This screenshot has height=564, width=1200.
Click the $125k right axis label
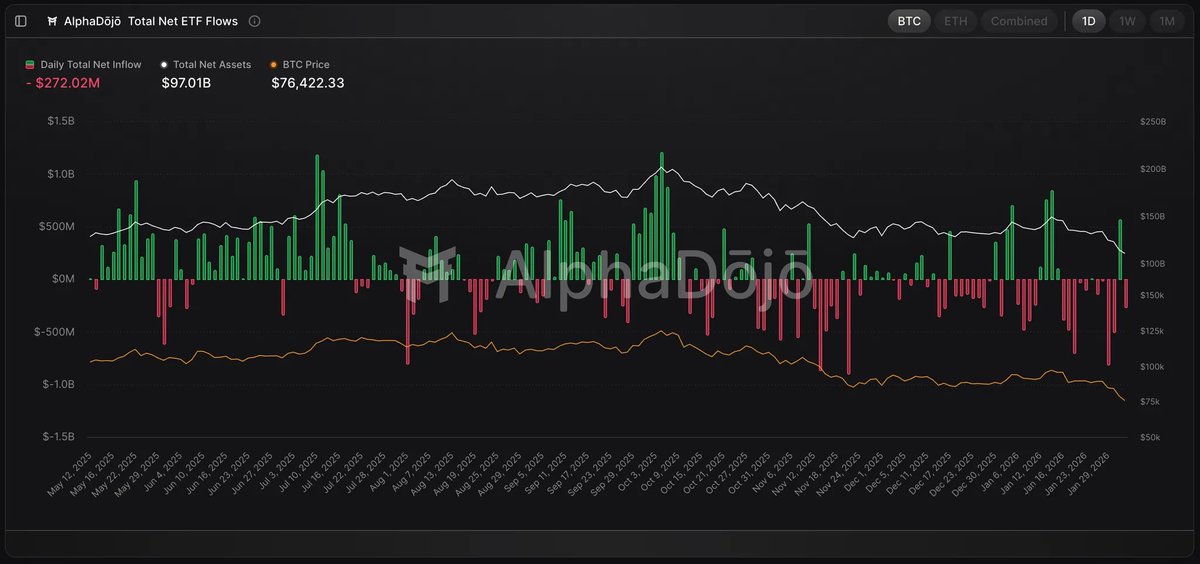click(x=1153, y=331)
